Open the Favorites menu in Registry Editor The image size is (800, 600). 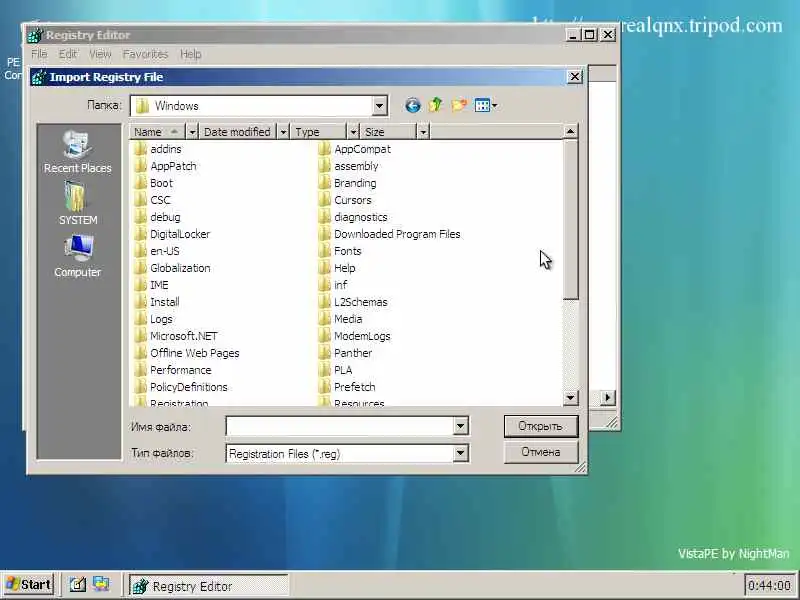[x=145, y=54]
